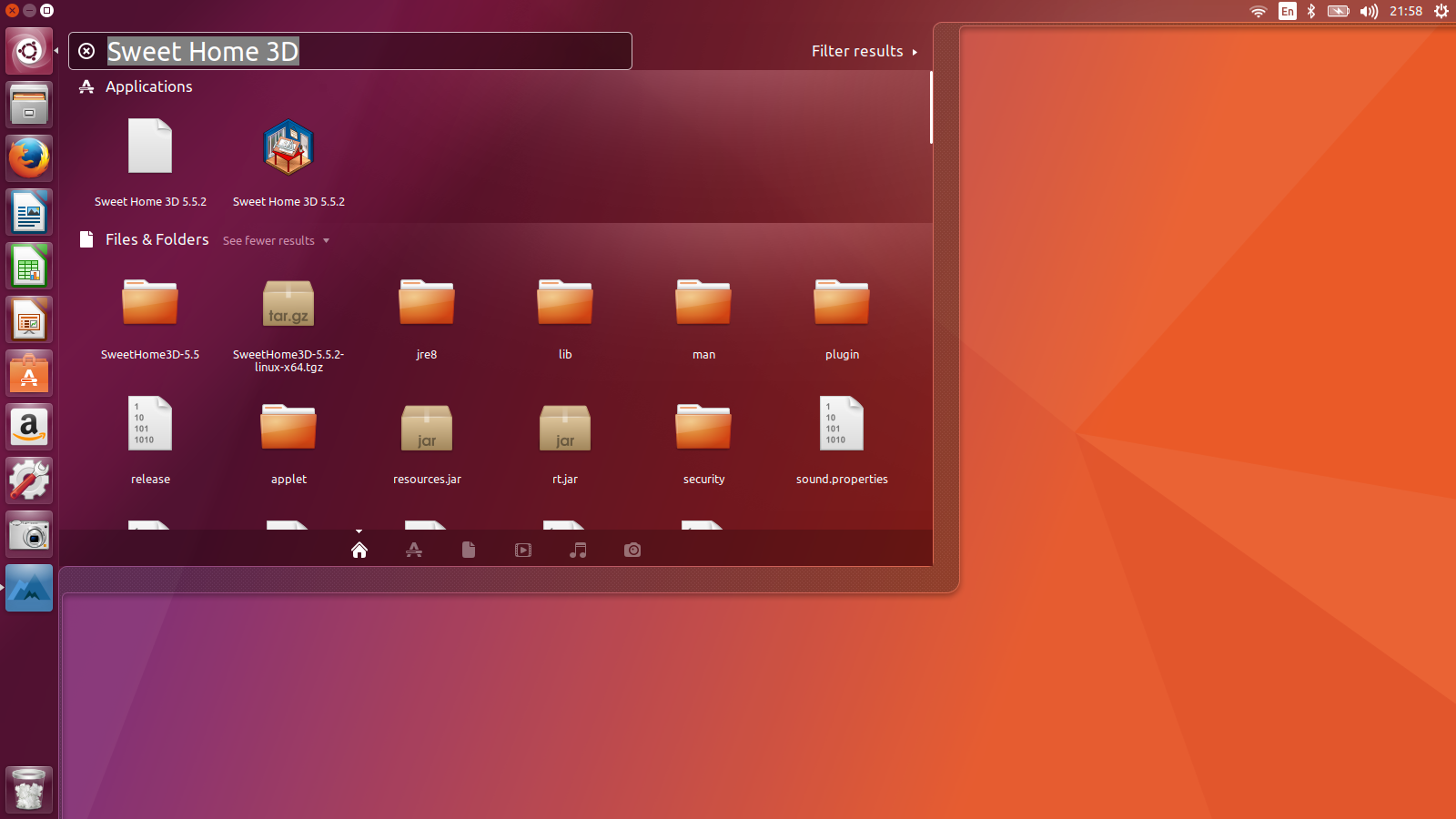The width and height of the screenshot is (1456, 819).
Task: Open the jre8 folder
Action: click(x=427, y=318)
